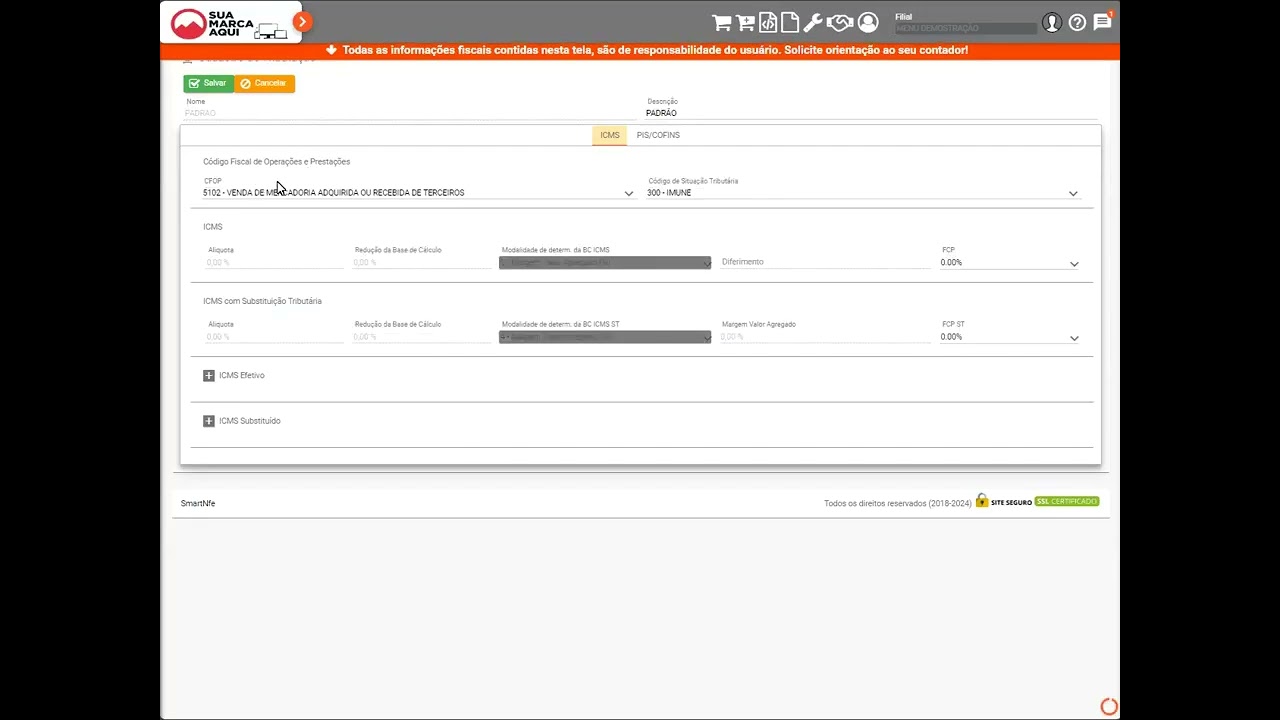
Task: Open the wrench settings tool
Action: [x=813, y=22]
